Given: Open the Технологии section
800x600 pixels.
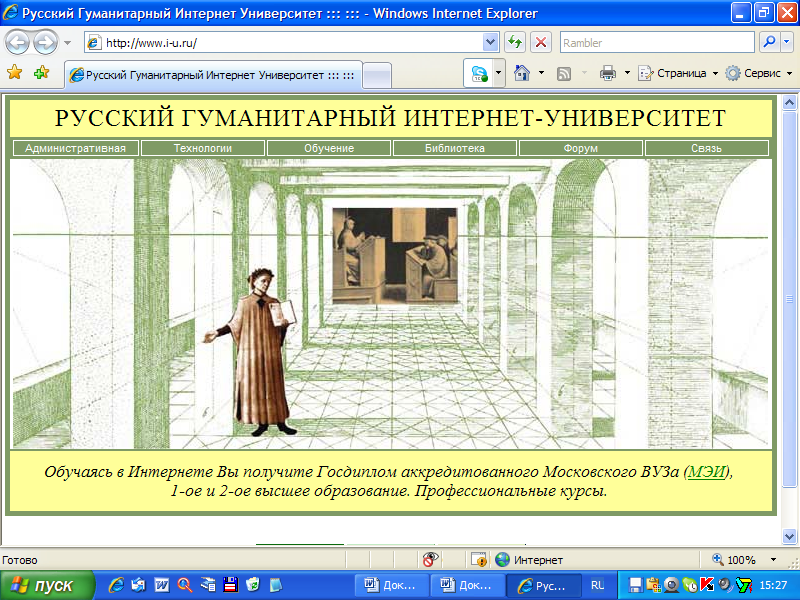Looking at the screenshot, I should coord(203,148).
